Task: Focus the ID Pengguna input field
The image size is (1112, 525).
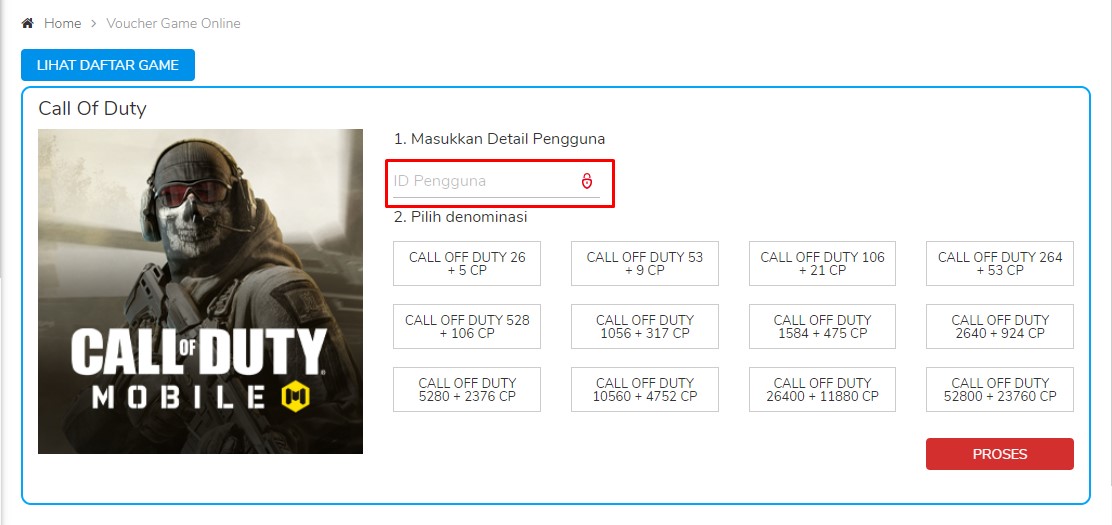Action: pyautogui.click(x=496, y=182)
